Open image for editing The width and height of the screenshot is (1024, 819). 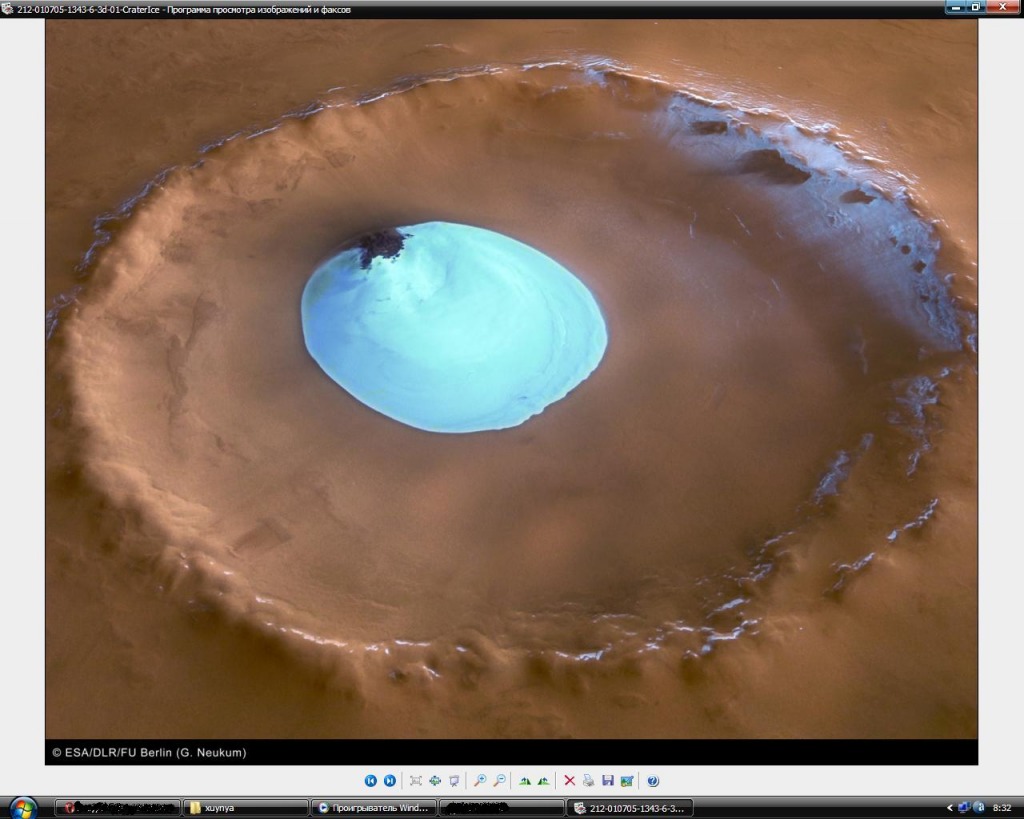click(x=627, y=780)
